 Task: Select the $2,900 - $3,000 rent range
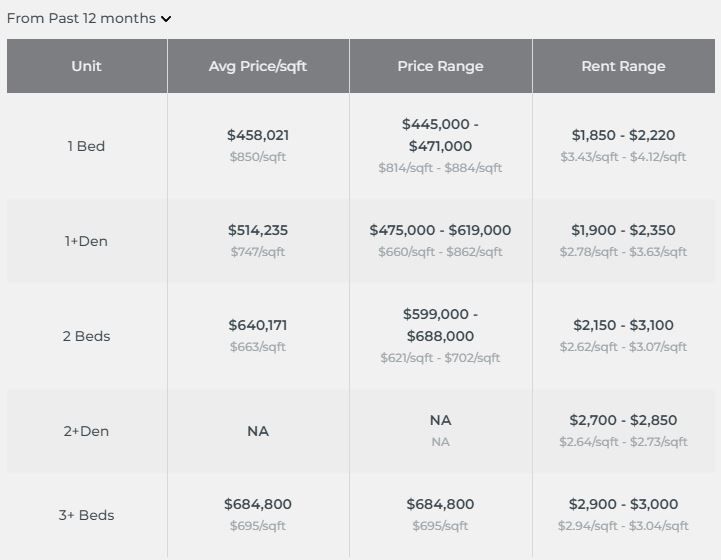[623, 504]
